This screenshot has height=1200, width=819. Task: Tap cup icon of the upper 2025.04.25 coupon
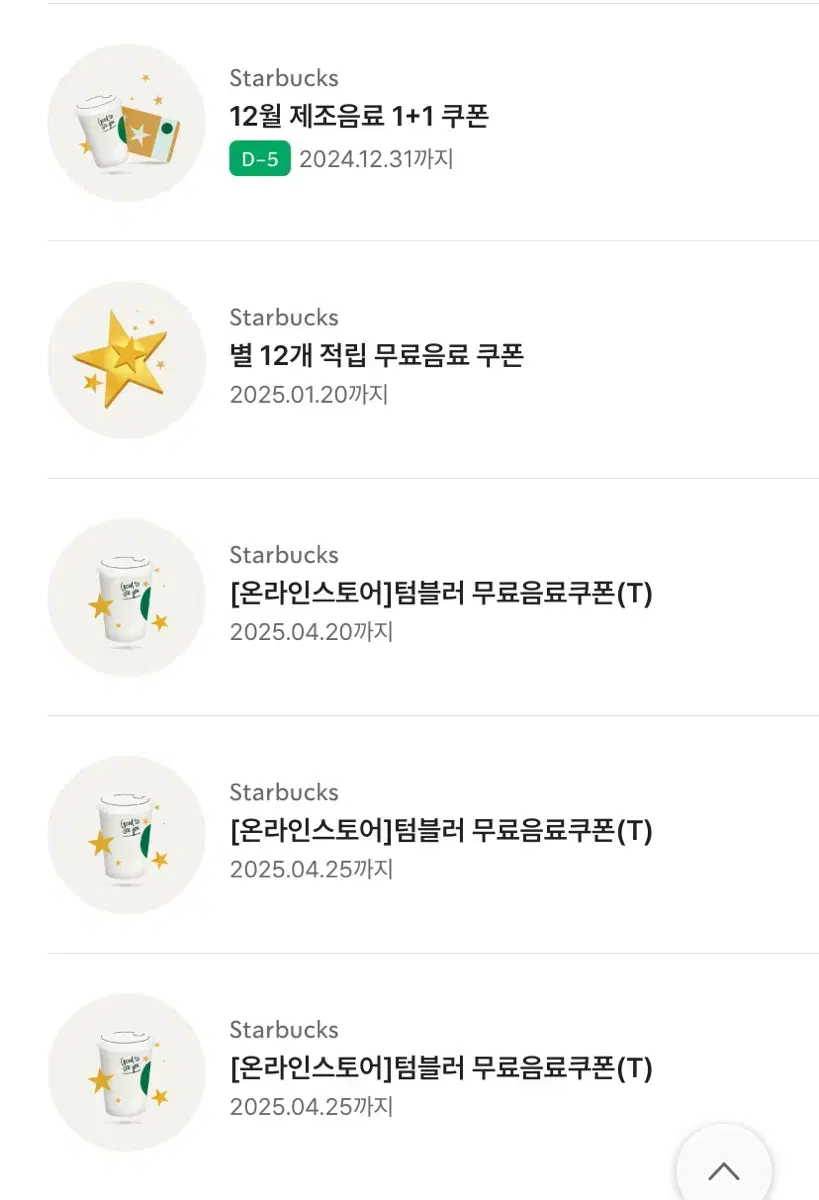click(x=126, y=835)
